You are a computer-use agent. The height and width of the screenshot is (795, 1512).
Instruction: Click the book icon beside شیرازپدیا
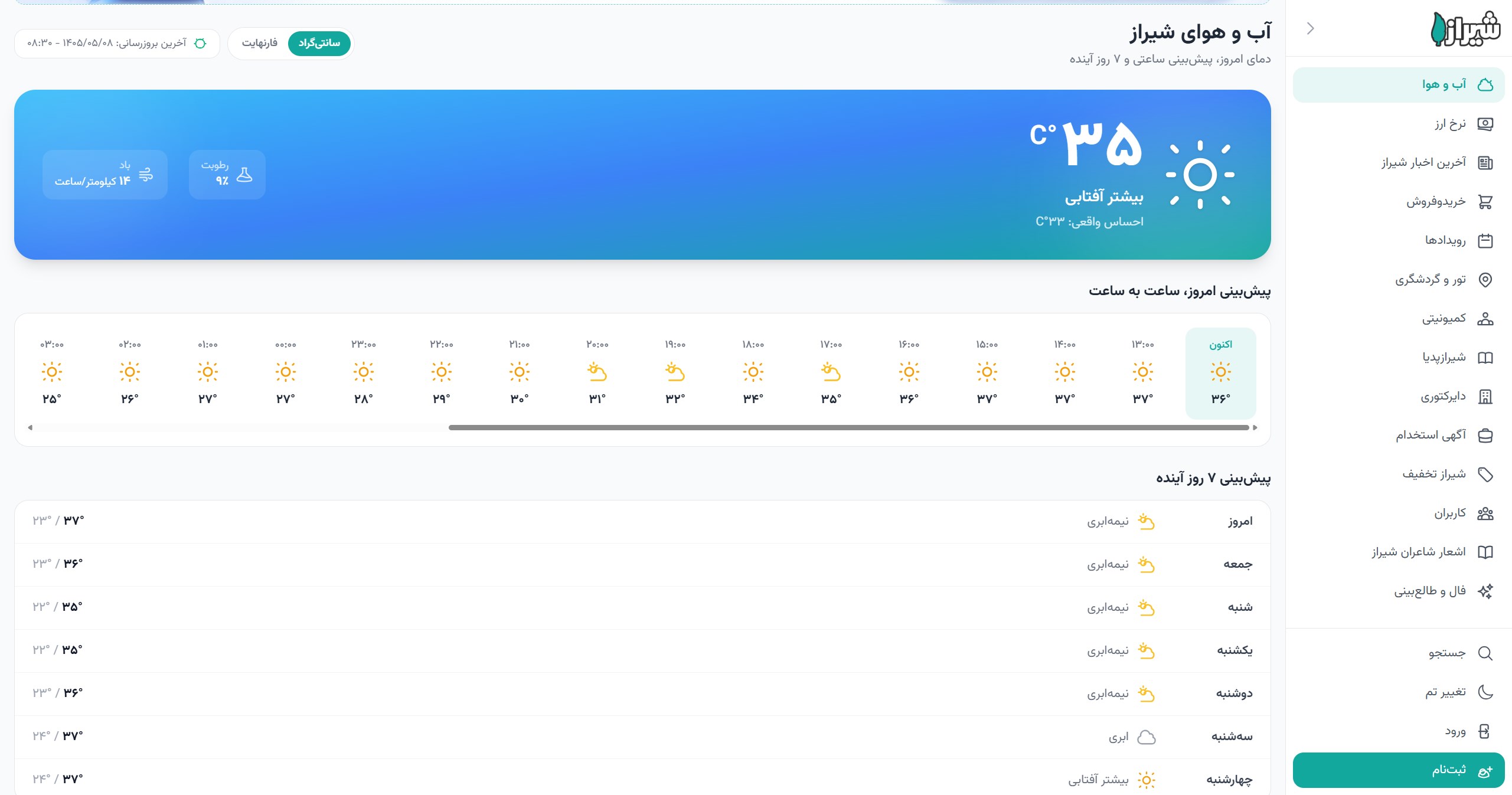click(x=1485, y=358)
